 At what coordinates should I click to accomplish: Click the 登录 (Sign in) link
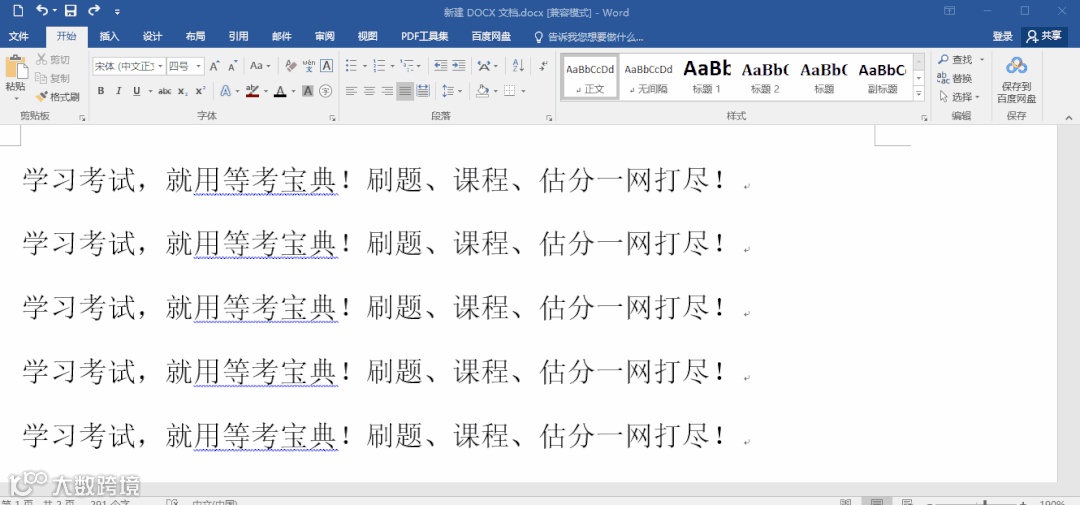tap(1002, 37)
